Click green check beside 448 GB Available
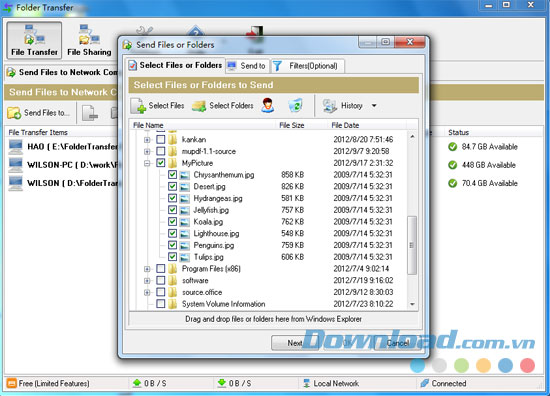 pyautogui.click(x=452, y=165)
